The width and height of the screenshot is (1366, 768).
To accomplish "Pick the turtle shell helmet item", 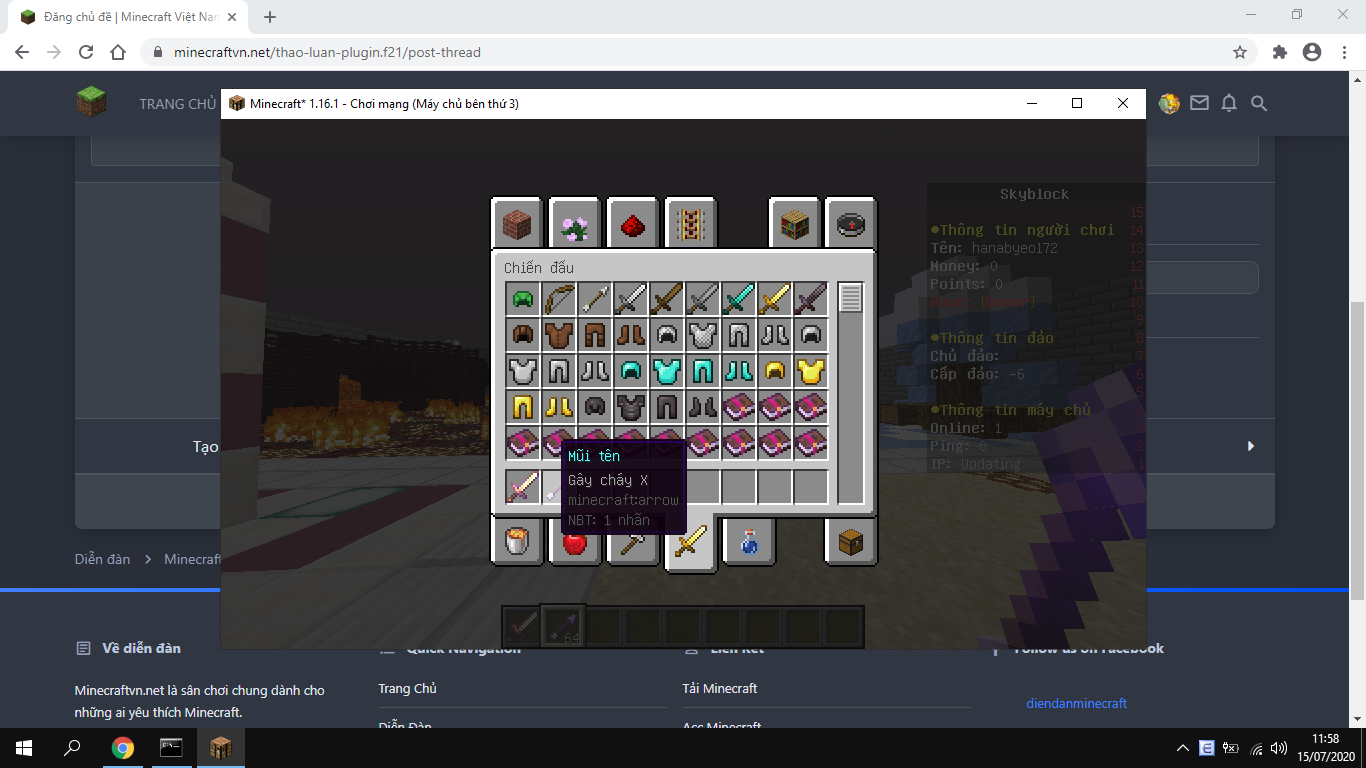I will 523,299.
